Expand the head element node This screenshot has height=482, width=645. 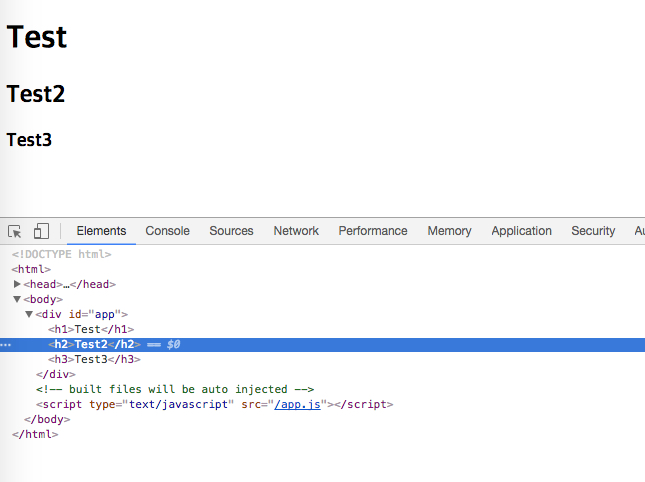tap(17, 284)
